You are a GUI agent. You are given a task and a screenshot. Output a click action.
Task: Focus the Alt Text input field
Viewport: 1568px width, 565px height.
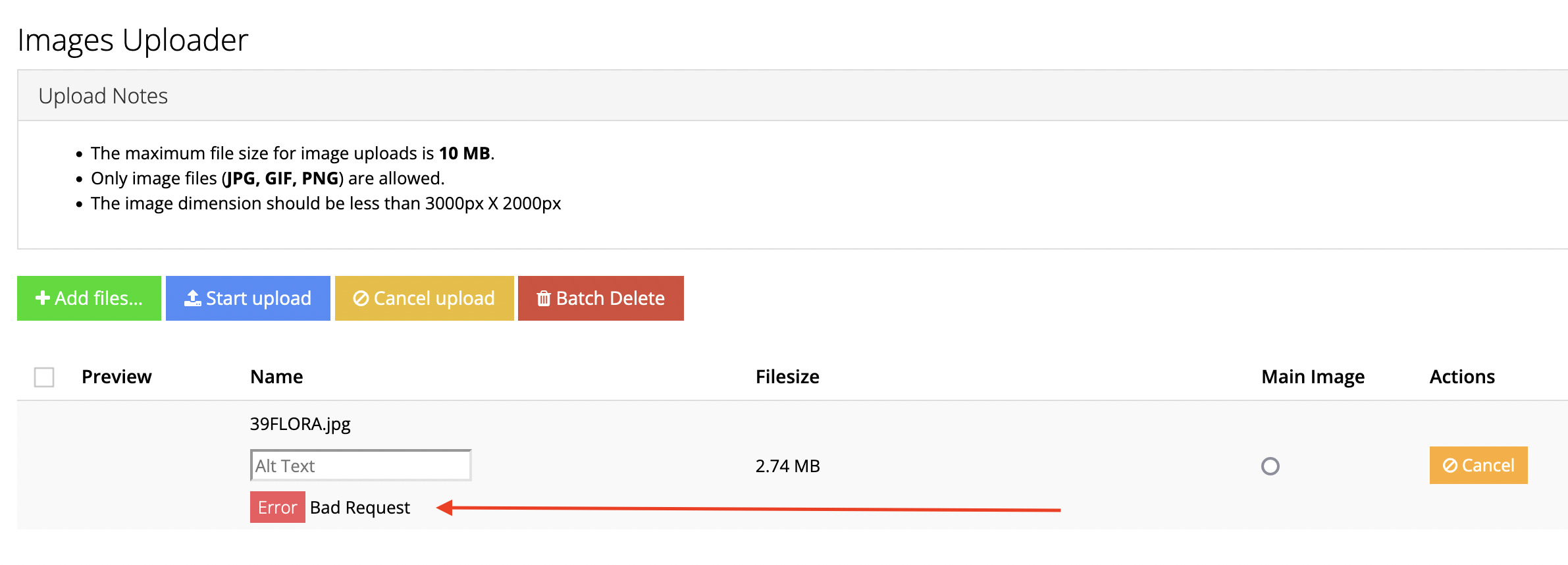coord(360,466)
